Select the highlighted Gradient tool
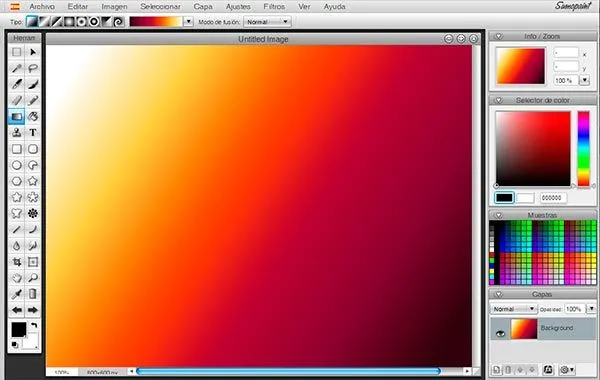This screenshot has height=380, width=600. (16, 116)
